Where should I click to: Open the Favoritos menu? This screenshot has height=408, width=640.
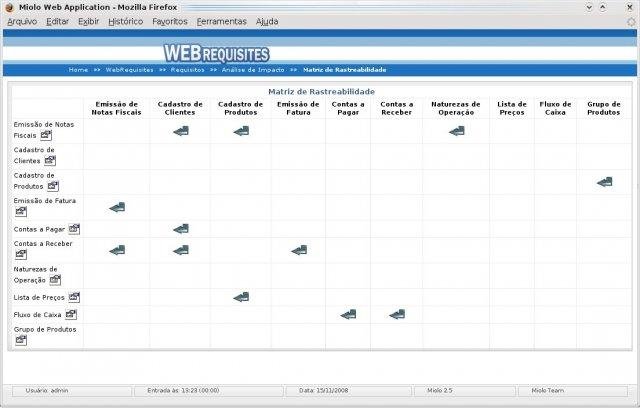(170, 22)
